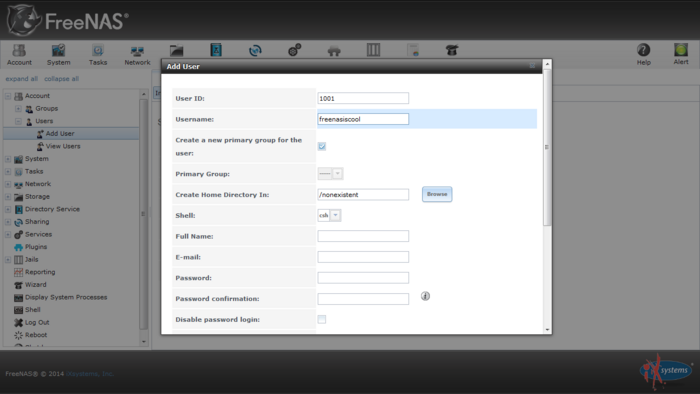Uncheck Create a new primary group checkbox
The width and height of the screenshot is (700, 394).
point(322,146)
